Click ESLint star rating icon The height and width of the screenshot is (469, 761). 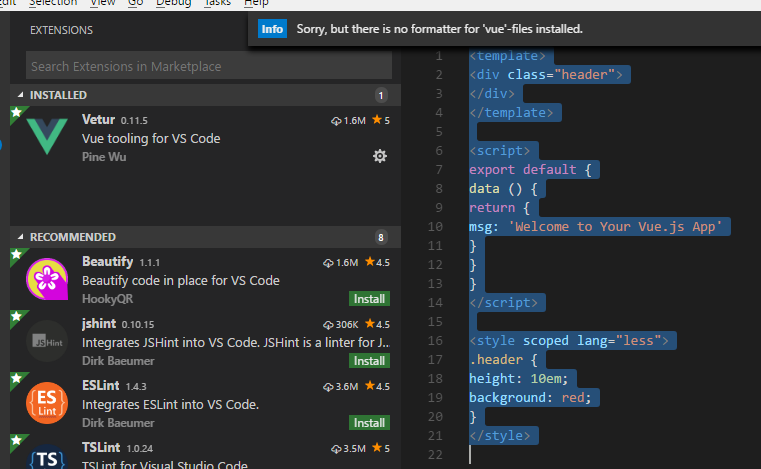(370, 385)
